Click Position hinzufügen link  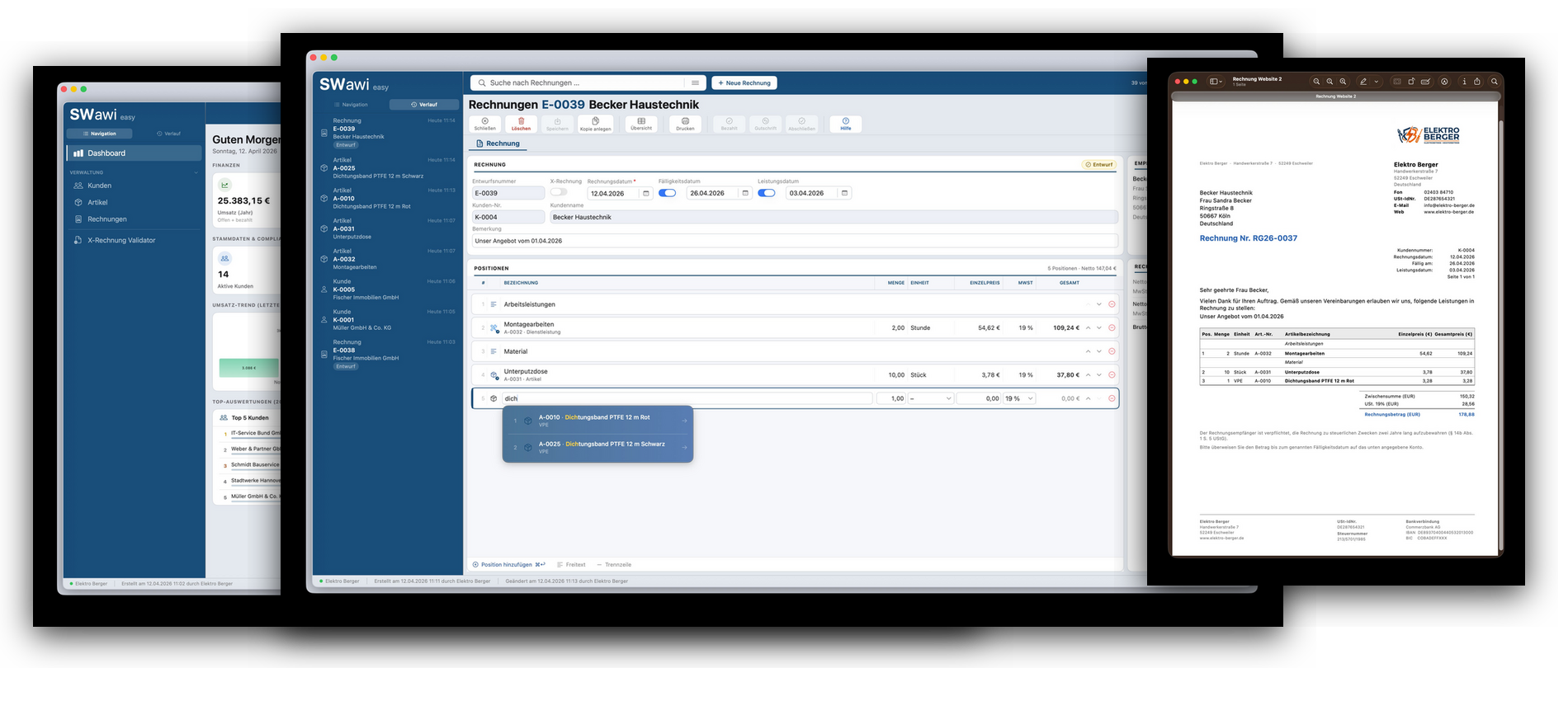click(x=508, y=565)
